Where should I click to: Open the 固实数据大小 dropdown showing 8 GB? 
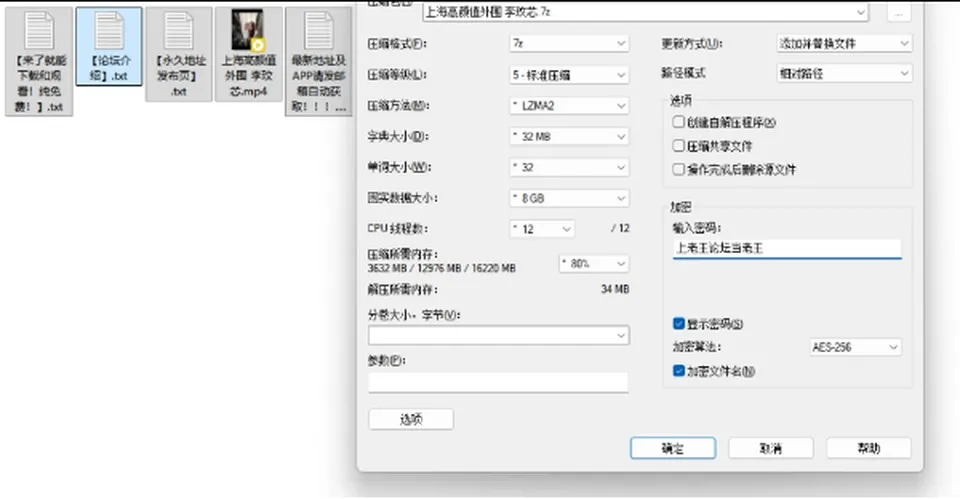569,198
